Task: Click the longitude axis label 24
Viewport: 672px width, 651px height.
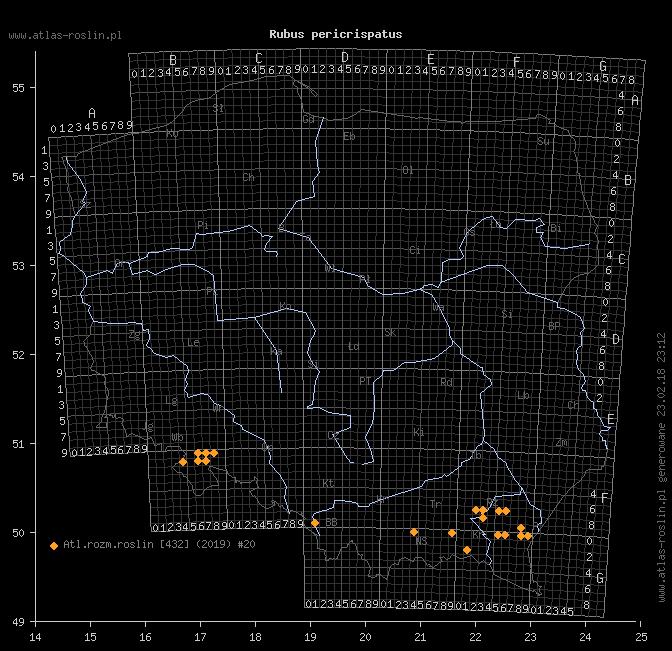Action: click(x=585, y=637)
